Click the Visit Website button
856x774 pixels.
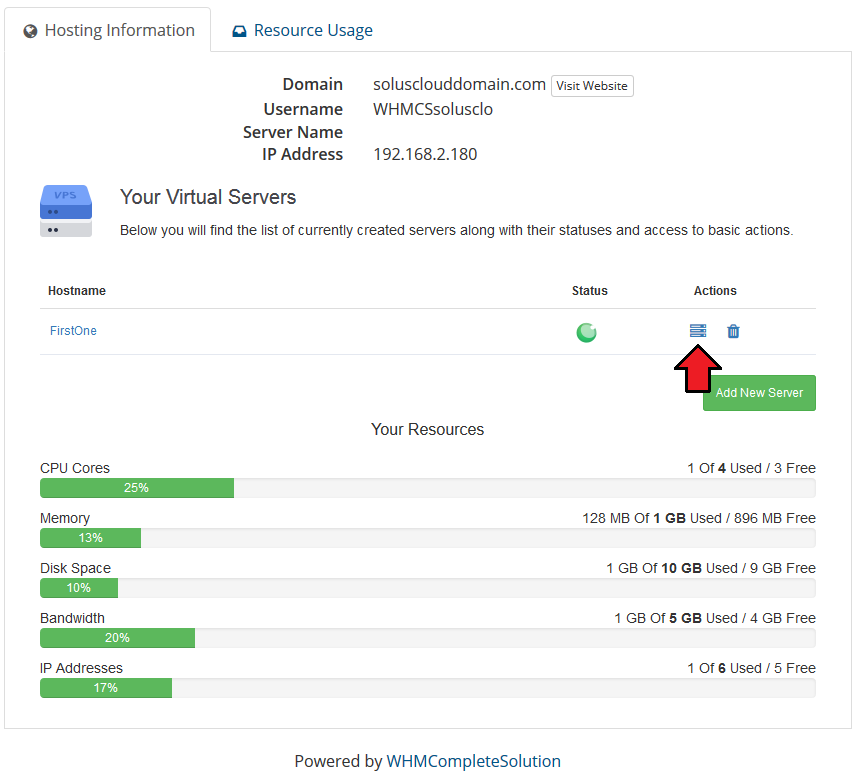pos(592,86)
